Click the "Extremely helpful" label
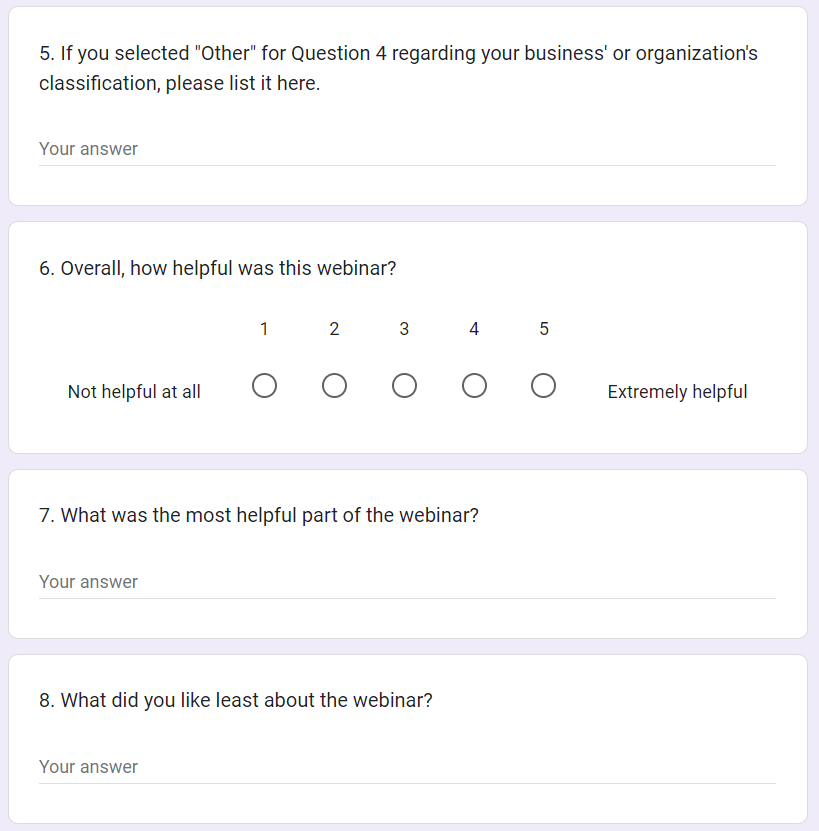Image resolution: width=819 pixels, height=831 pixels. coord(677,392)
